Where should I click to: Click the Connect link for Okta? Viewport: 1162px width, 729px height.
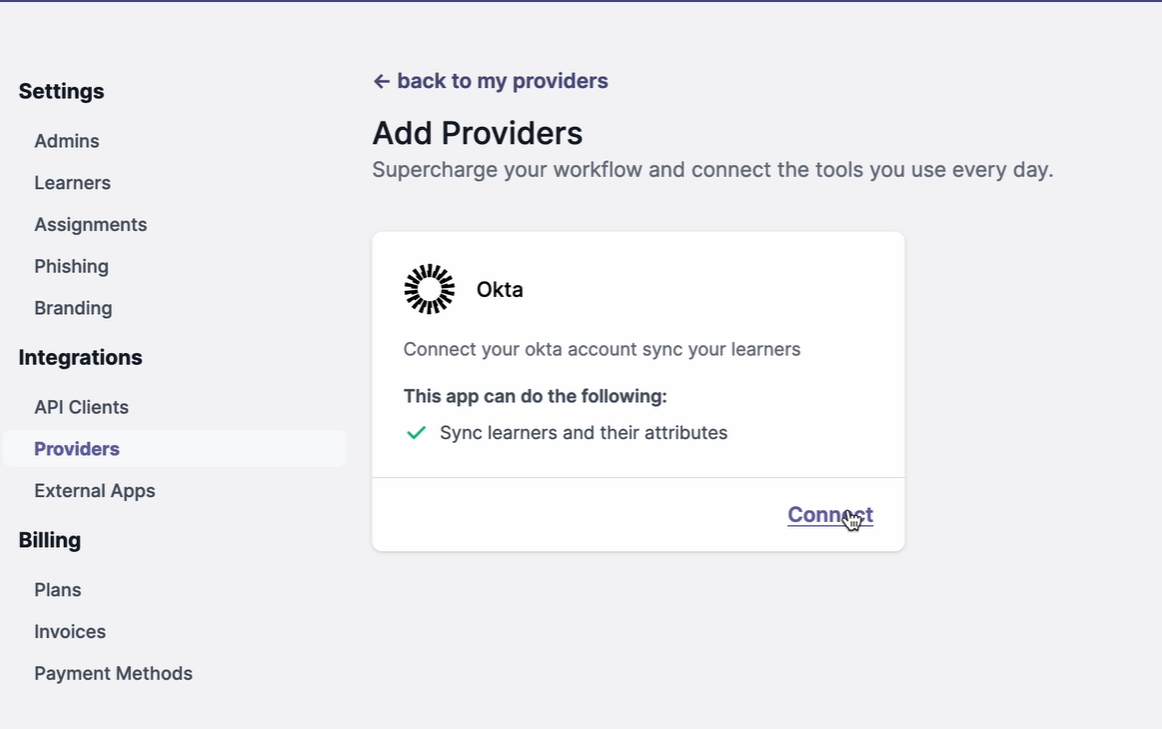coord(830,515)
